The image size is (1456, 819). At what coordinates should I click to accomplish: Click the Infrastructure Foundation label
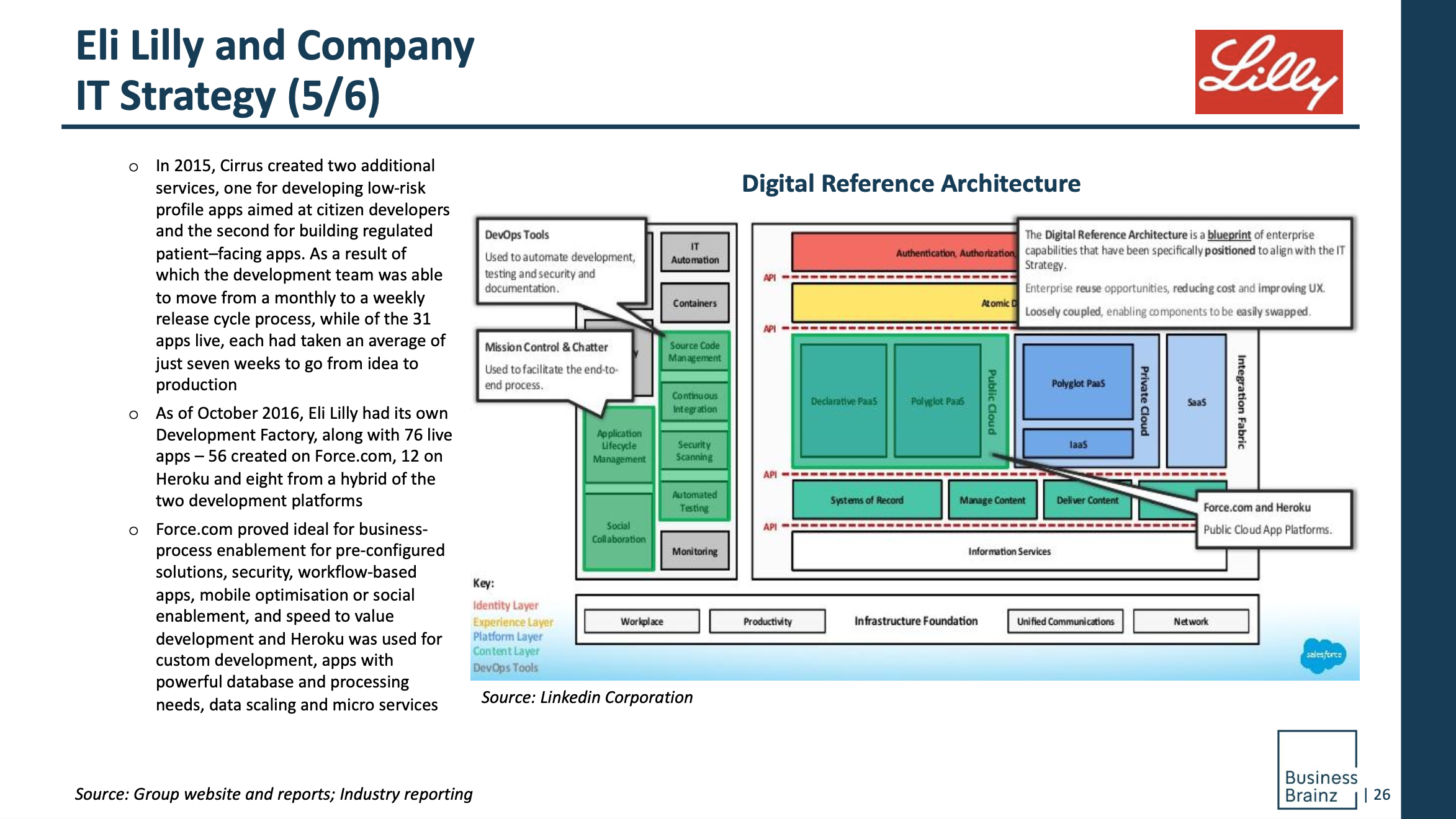pyautogui.click(x=916, y=620)
